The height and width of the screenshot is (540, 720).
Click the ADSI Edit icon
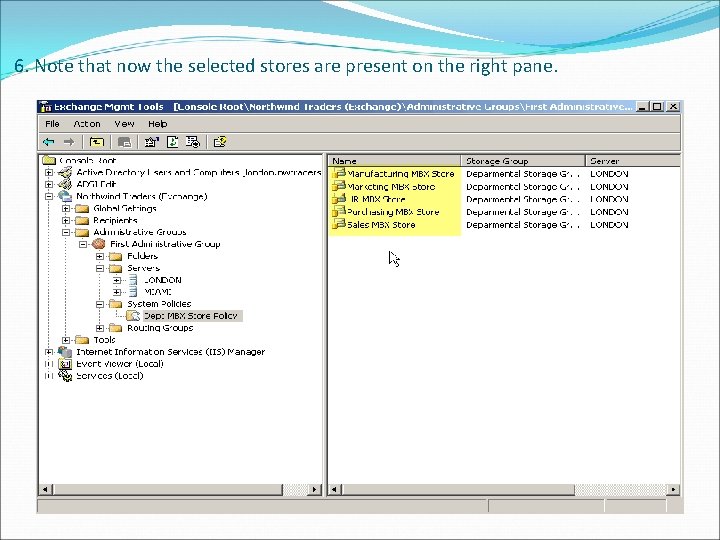coord(65,185)
